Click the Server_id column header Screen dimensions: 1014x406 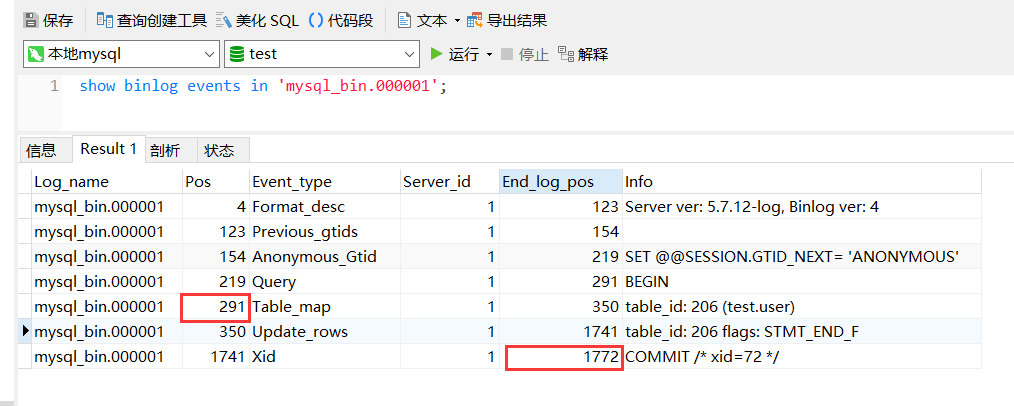[449, 182]
